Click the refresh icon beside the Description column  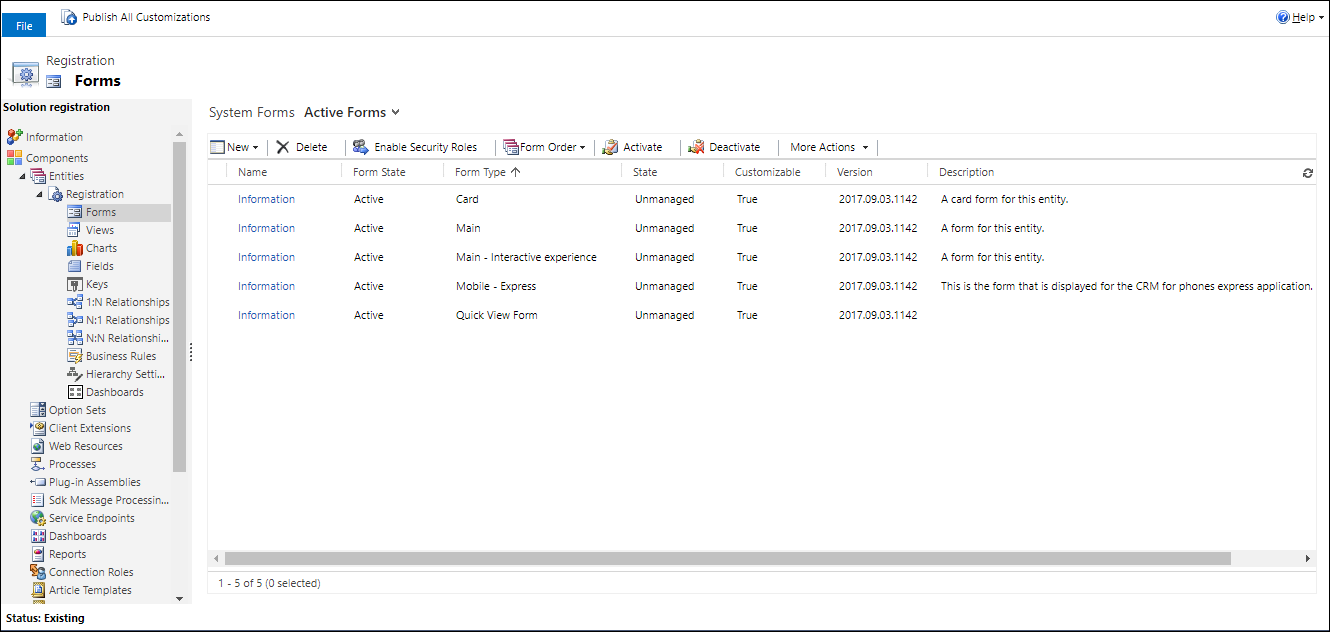[x=1307, y=173]
